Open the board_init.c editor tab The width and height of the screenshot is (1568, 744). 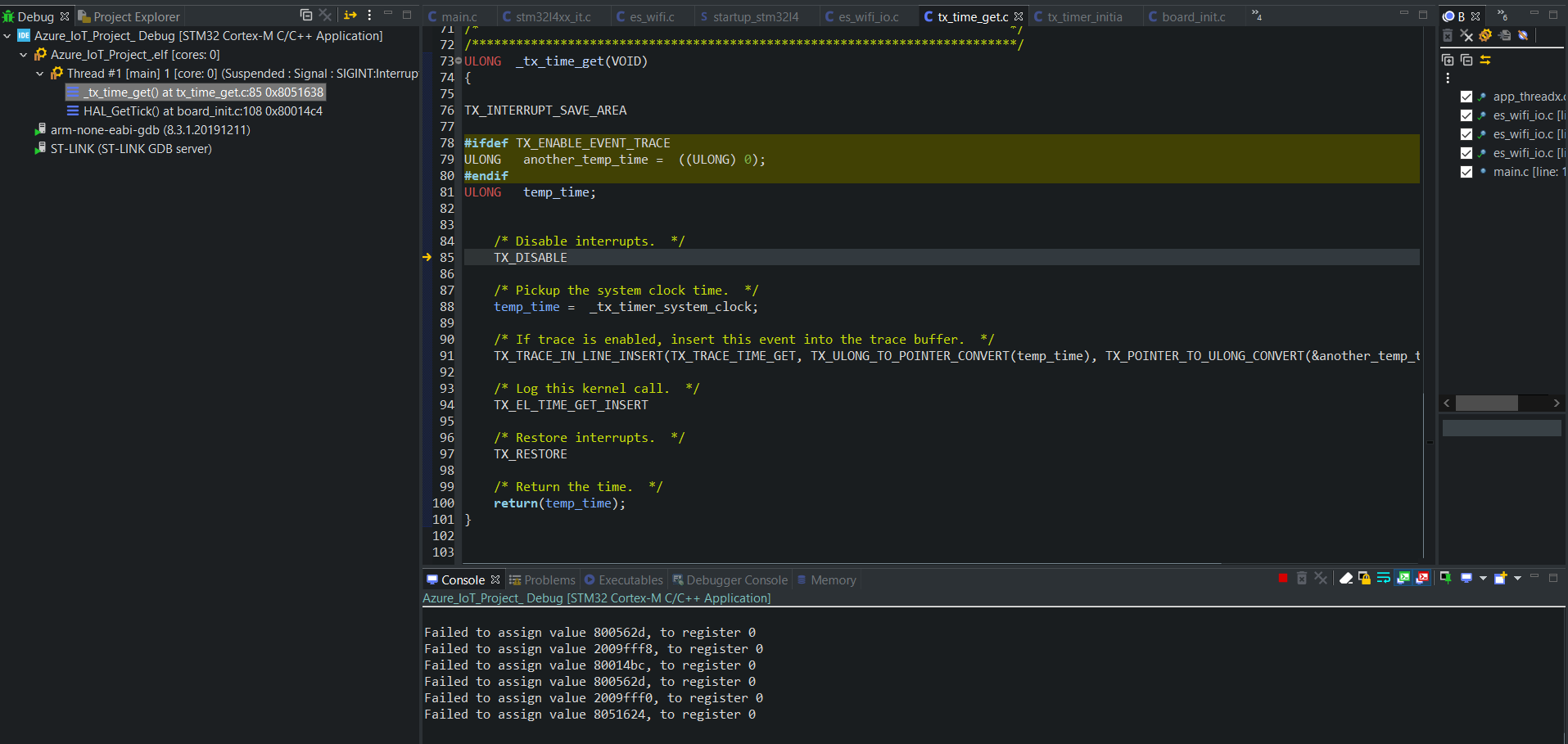1186,16
